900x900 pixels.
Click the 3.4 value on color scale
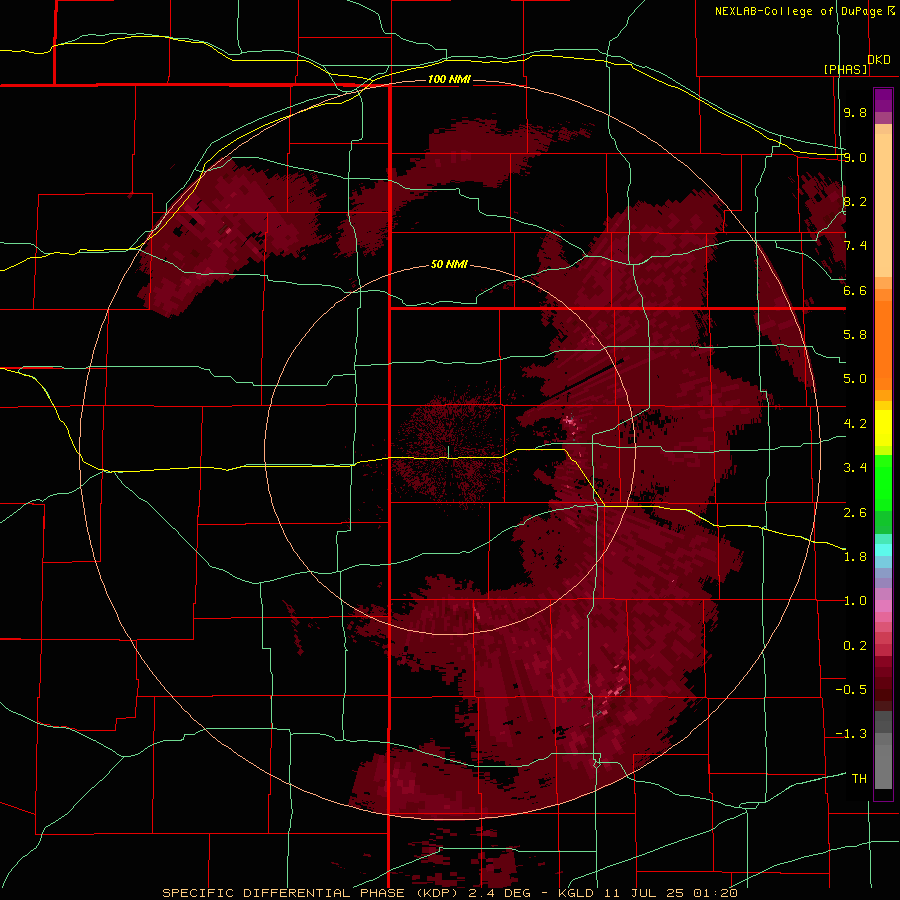tap(855, 468)
